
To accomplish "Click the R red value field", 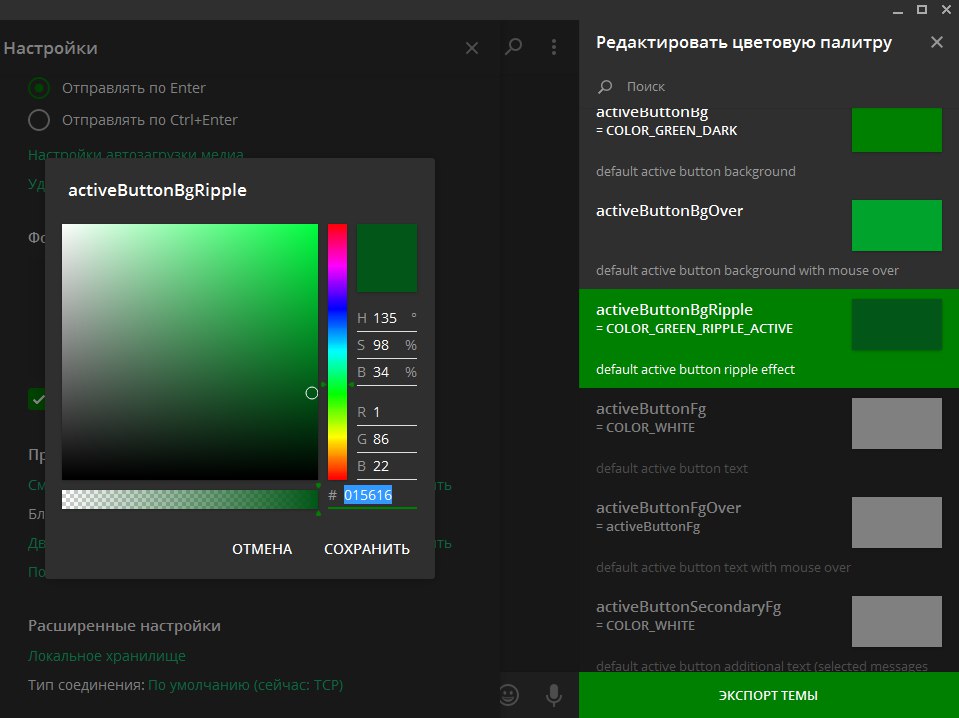I will tap(387, 412).
